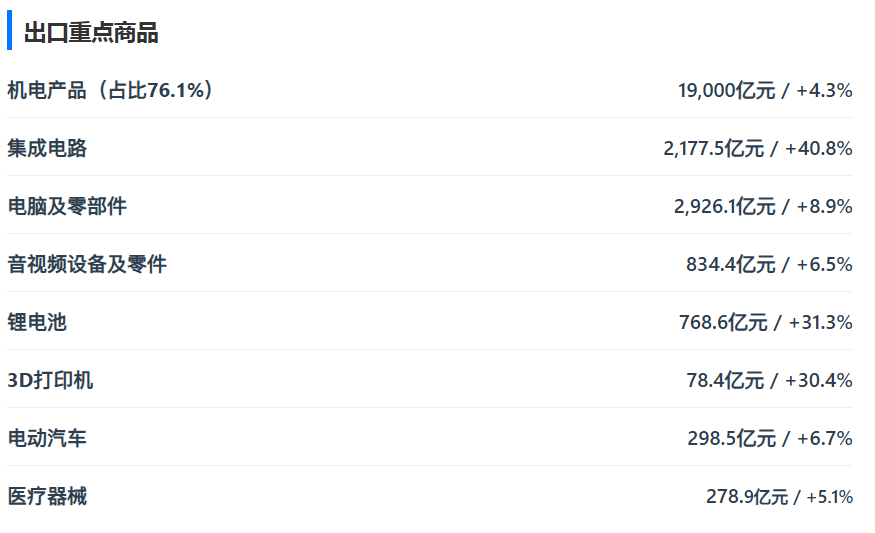The height and width of the screenshot is (533, 875).
Task: Select the 2,177.5亿元 amount for 集成电路
Action: tap(713, 149)
